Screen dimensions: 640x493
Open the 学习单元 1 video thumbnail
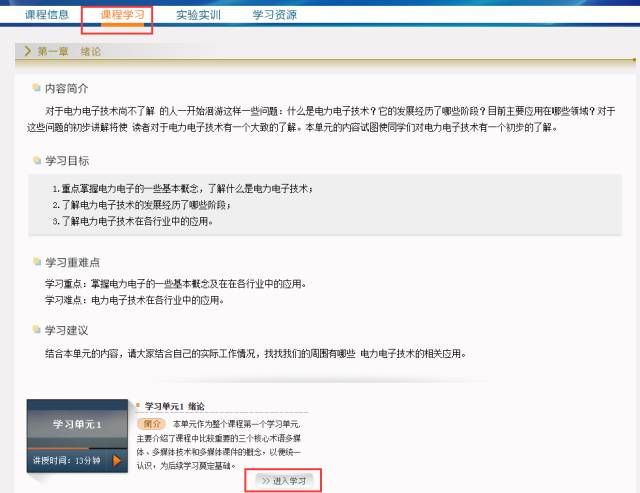point(77,435)
